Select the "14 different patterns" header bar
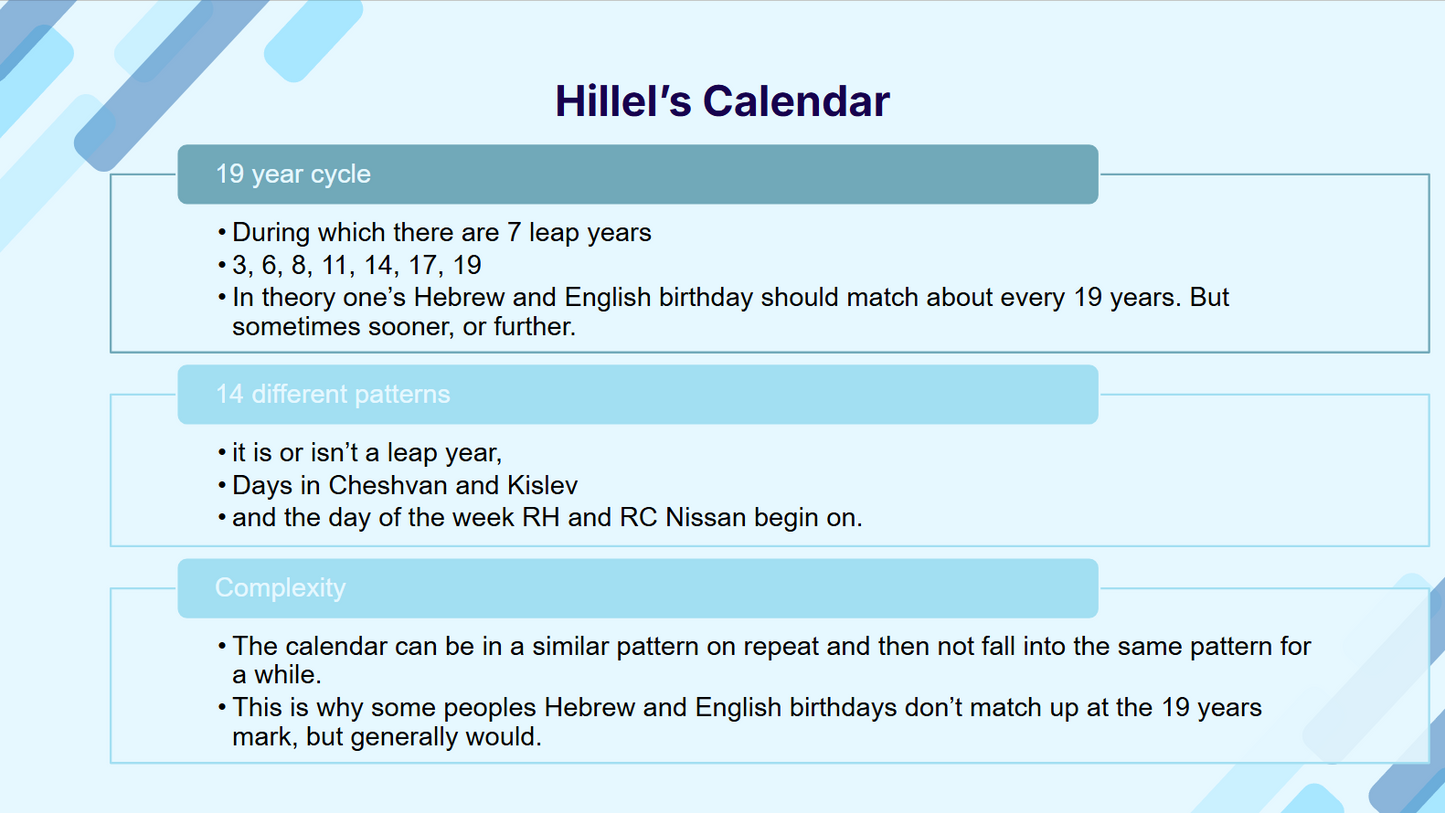 (637, 394)
